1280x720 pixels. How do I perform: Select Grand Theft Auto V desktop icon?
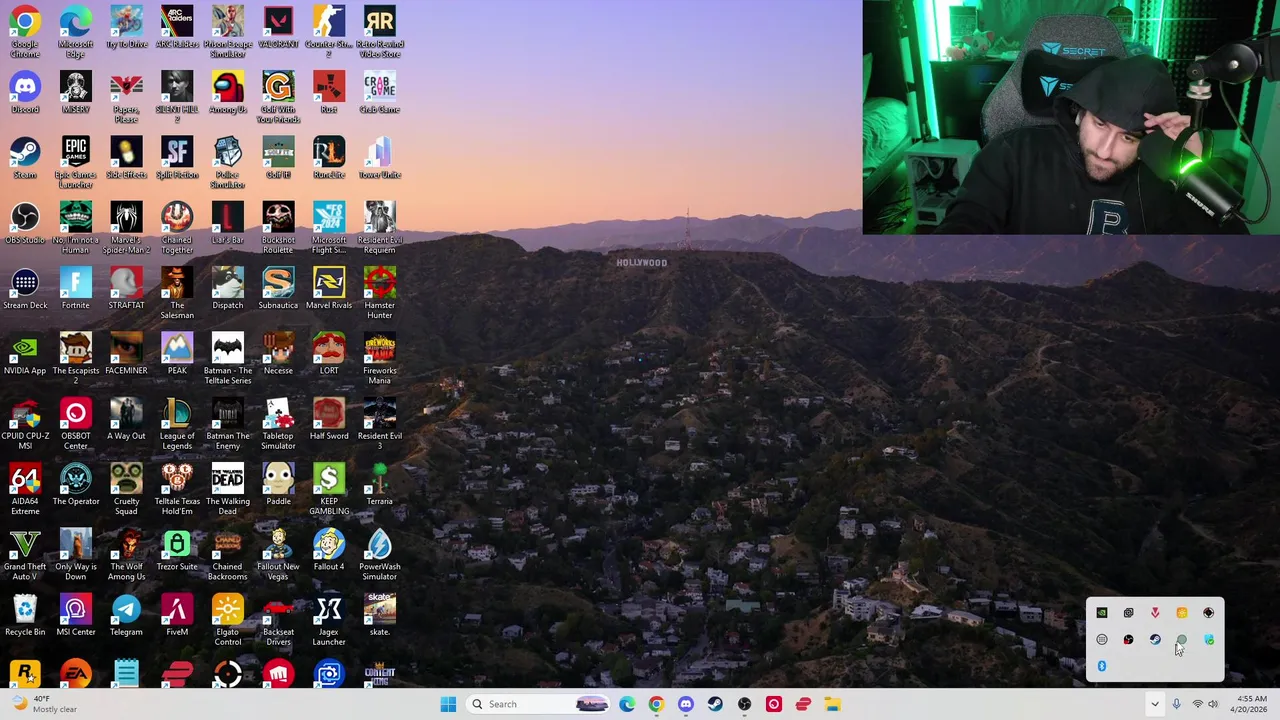25,554
